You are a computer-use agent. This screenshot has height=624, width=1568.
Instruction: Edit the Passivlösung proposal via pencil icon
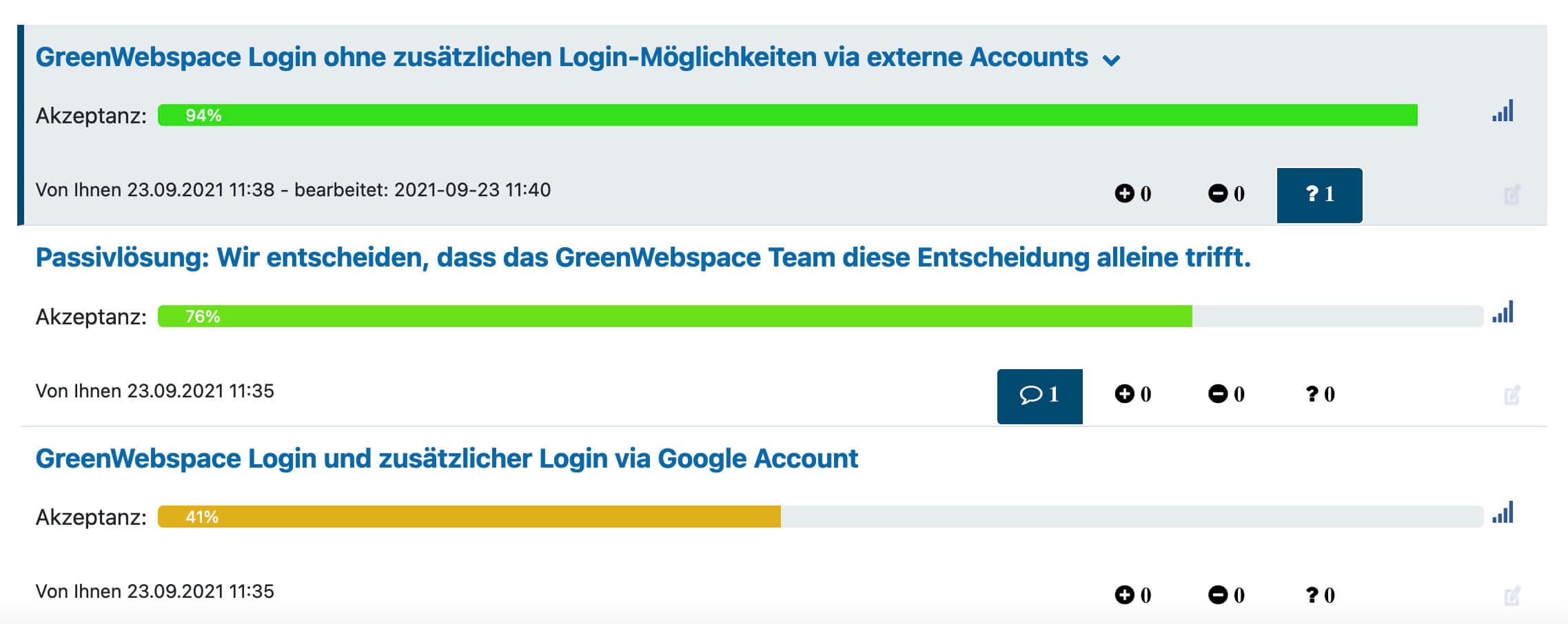coord(1511,395)
